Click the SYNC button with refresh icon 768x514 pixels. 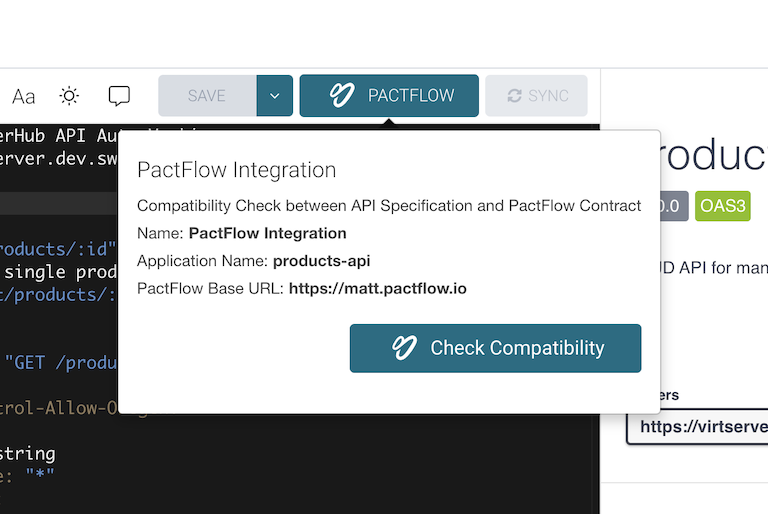537,96
